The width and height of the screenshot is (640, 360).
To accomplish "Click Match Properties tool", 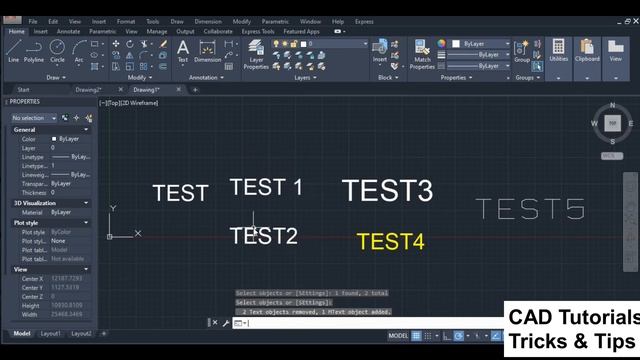I will pyautogui.click(x=422, y=54).
